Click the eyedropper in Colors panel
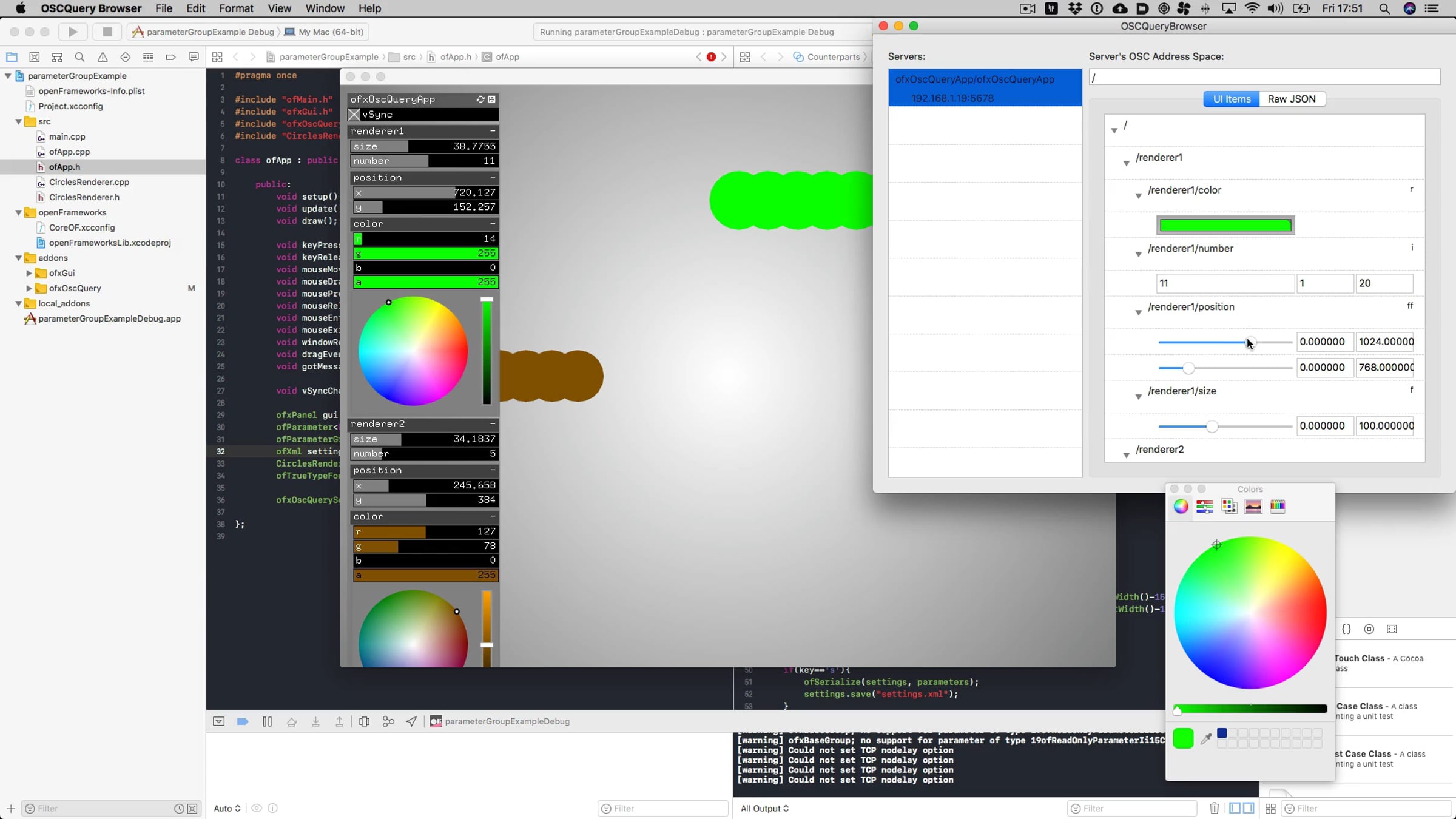 tap(1206, 738)
